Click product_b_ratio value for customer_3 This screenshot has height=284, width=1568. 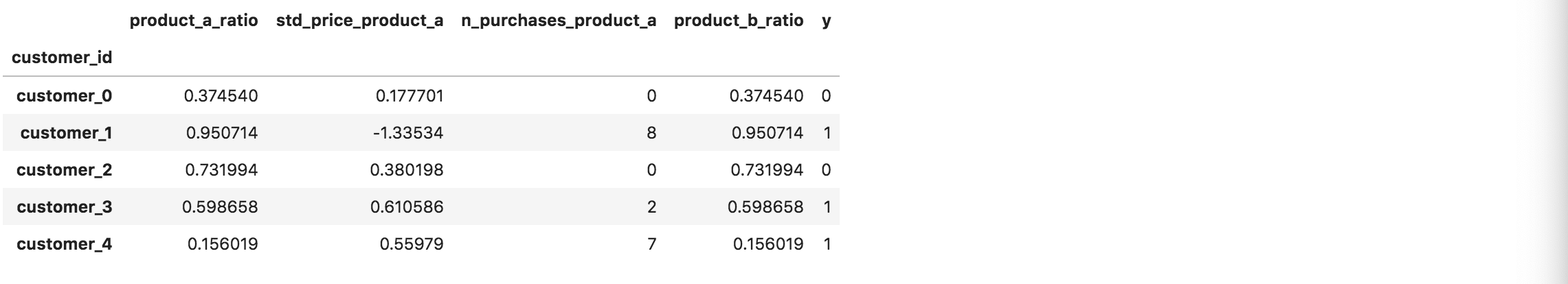[765, 207]
